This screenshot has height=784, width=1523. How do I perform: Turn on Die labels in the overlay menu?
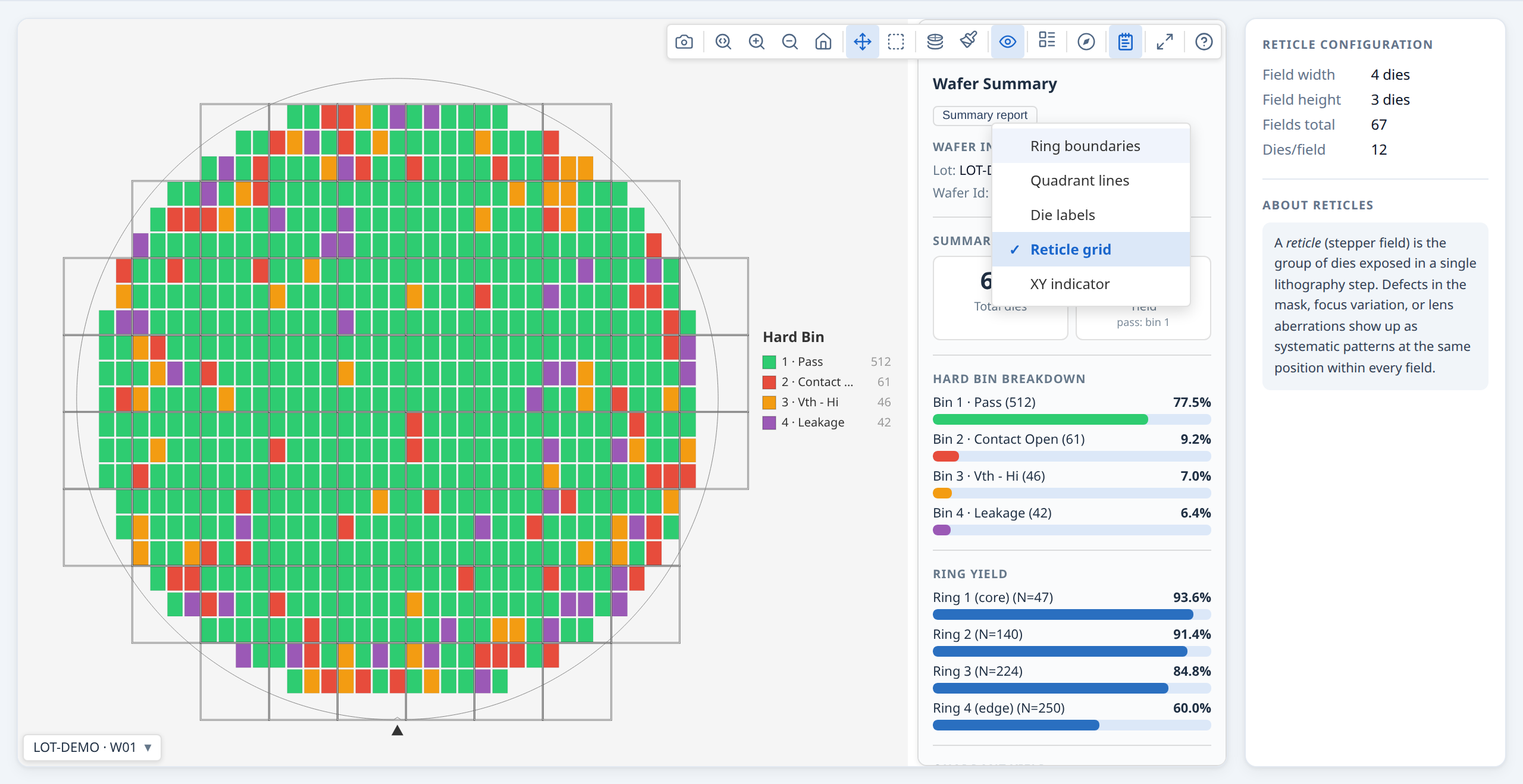pos(1091,215)
